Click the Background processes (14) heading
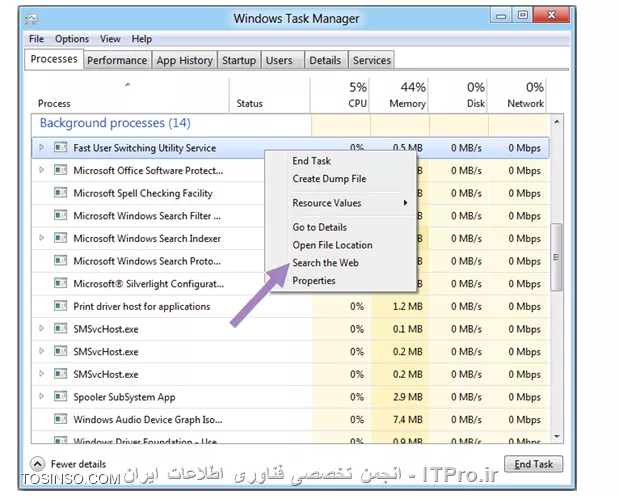This screenshot has width=620, height=500. coord(115,123)
